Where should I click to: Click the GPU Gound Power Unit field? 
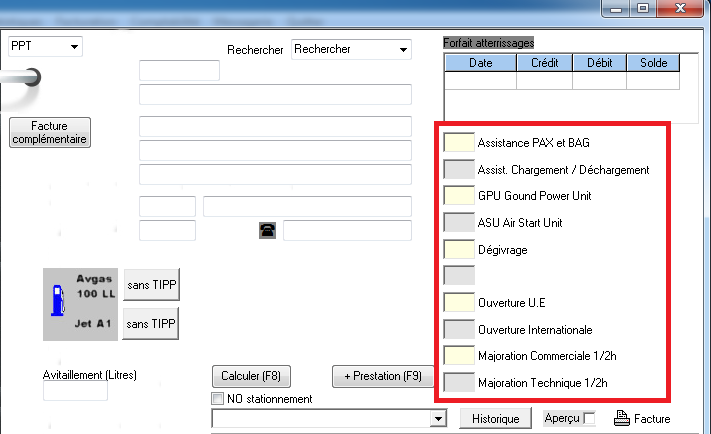(x=459, y=195)
